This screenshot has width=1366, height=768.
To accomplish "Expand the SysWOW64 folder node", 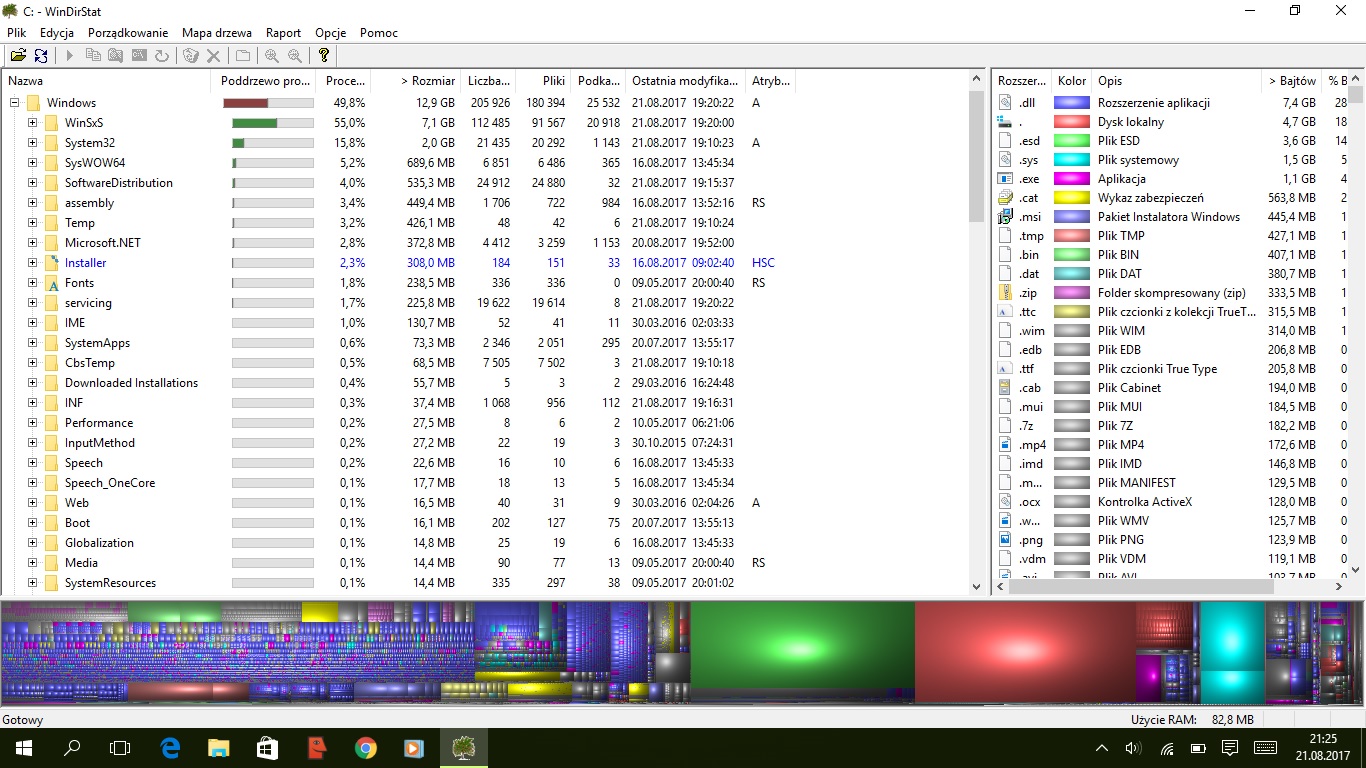I will 32,162.
